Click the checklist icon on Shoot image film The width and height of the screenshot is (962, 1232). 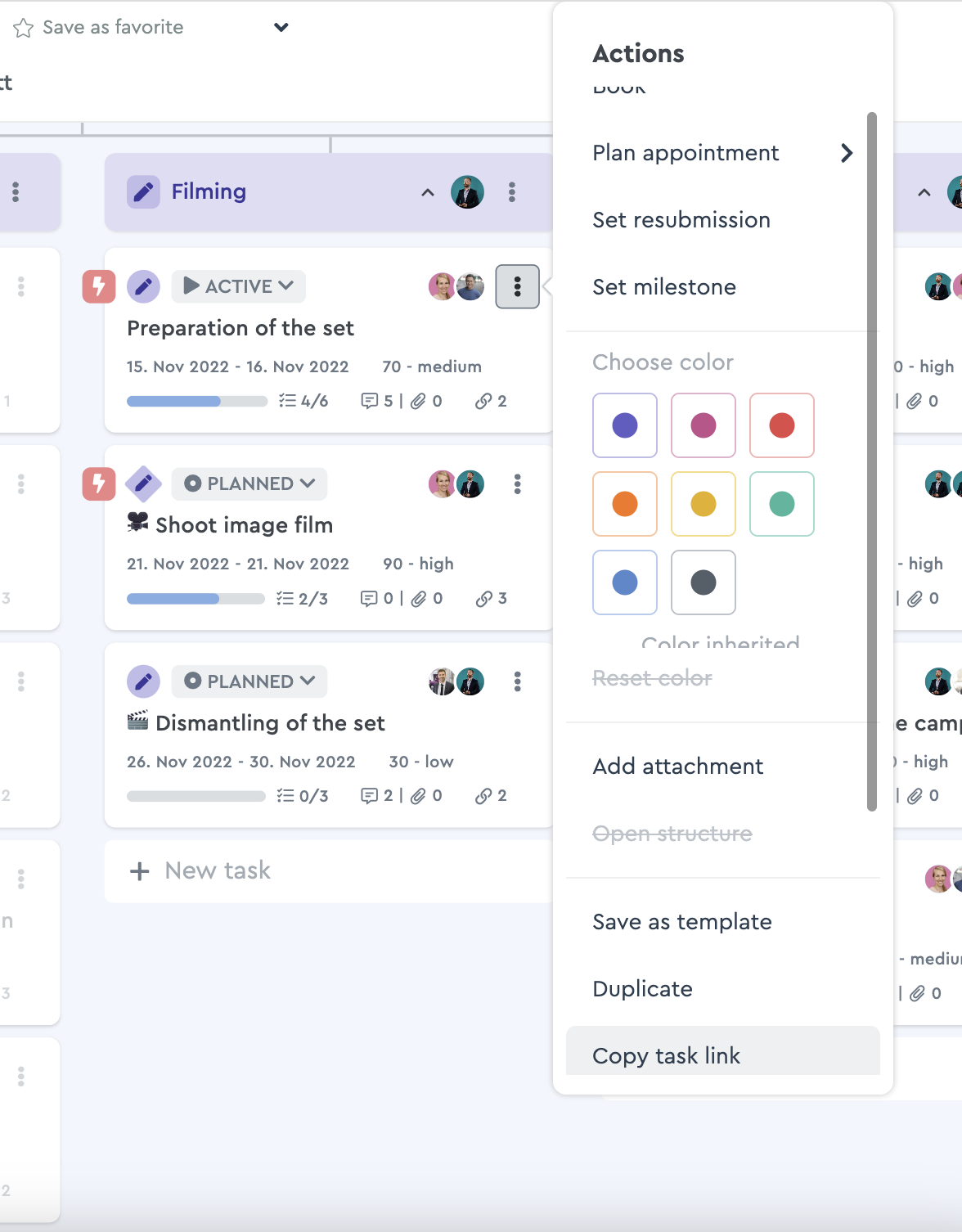click(x=285, y=599)
